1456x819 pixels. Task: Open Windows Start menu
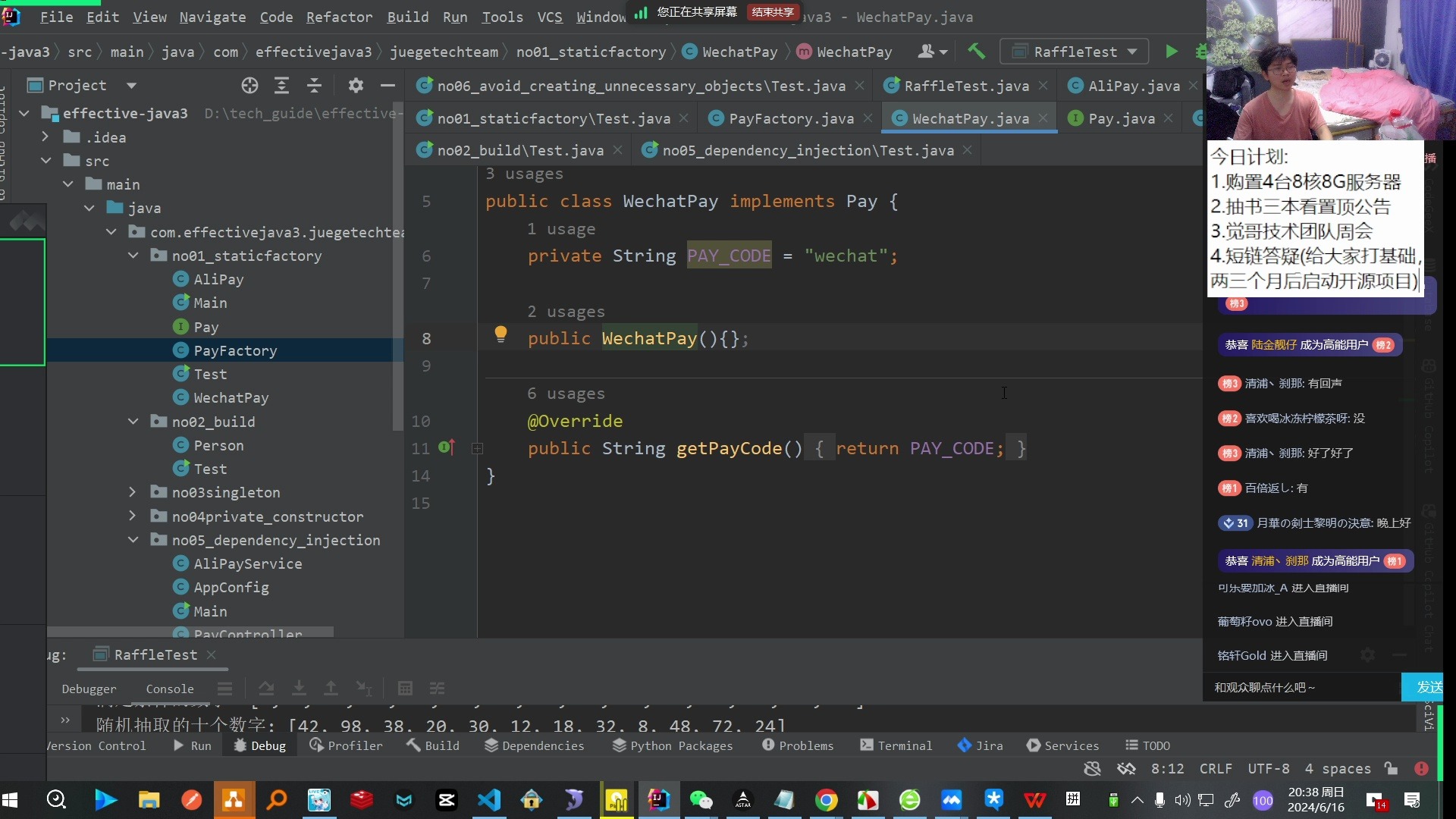(x=10, y=800)
